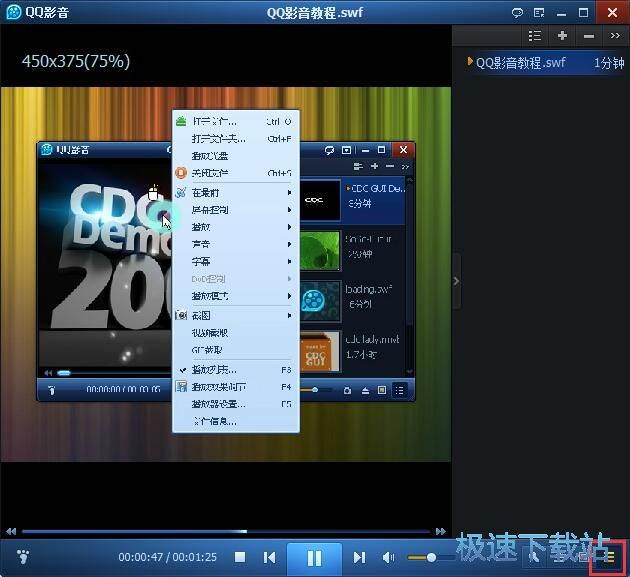Skip to the previous file
630x577 pixels.
point(269,557)
